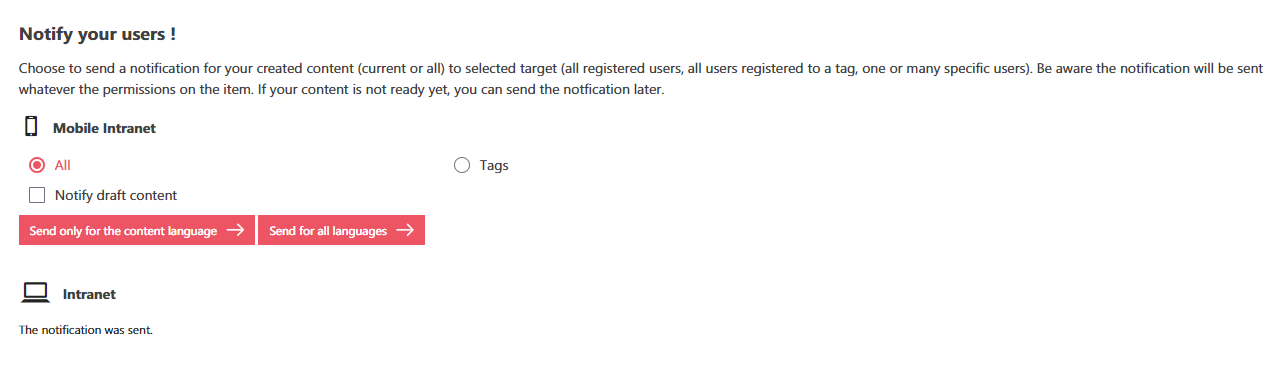Enable the Notify draft content checkbox
Viewport: 1270px width, 366px height.
37,195
